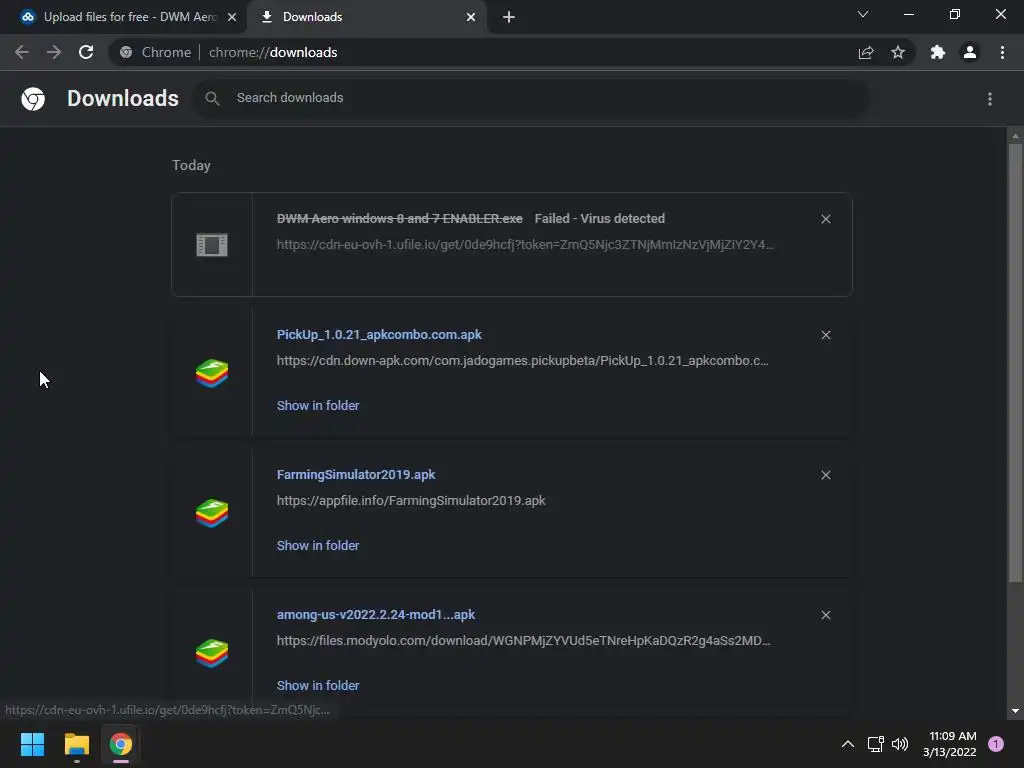The height and width of the screenshot is (768, 1024).
Task: Click the PickUp apk BlueStacks icon
Action: (x=212, y=374)
